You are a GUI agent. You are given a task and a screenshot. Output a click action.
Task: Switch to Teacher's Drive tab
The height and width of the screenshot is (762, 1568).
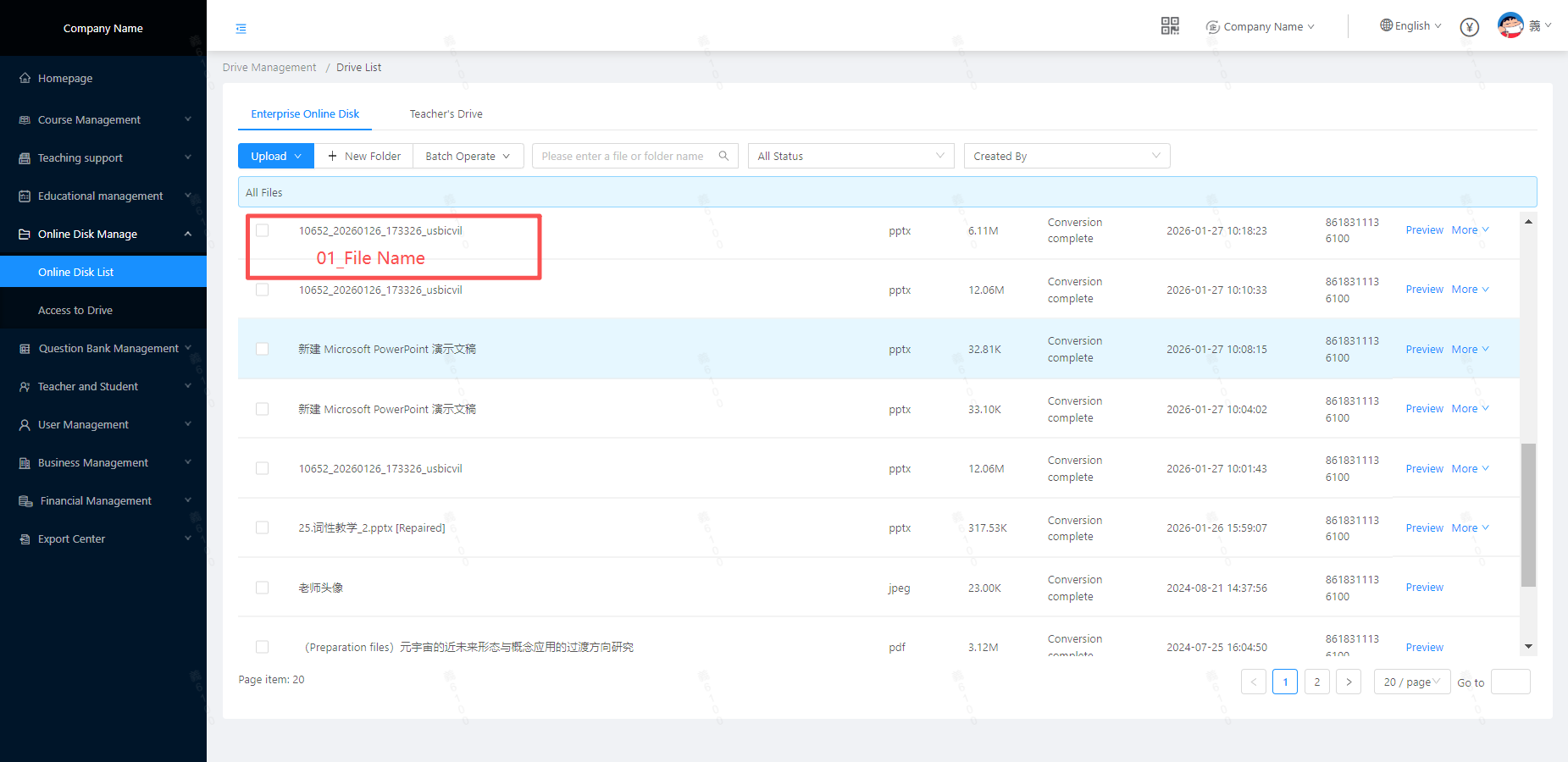point(446,113)
